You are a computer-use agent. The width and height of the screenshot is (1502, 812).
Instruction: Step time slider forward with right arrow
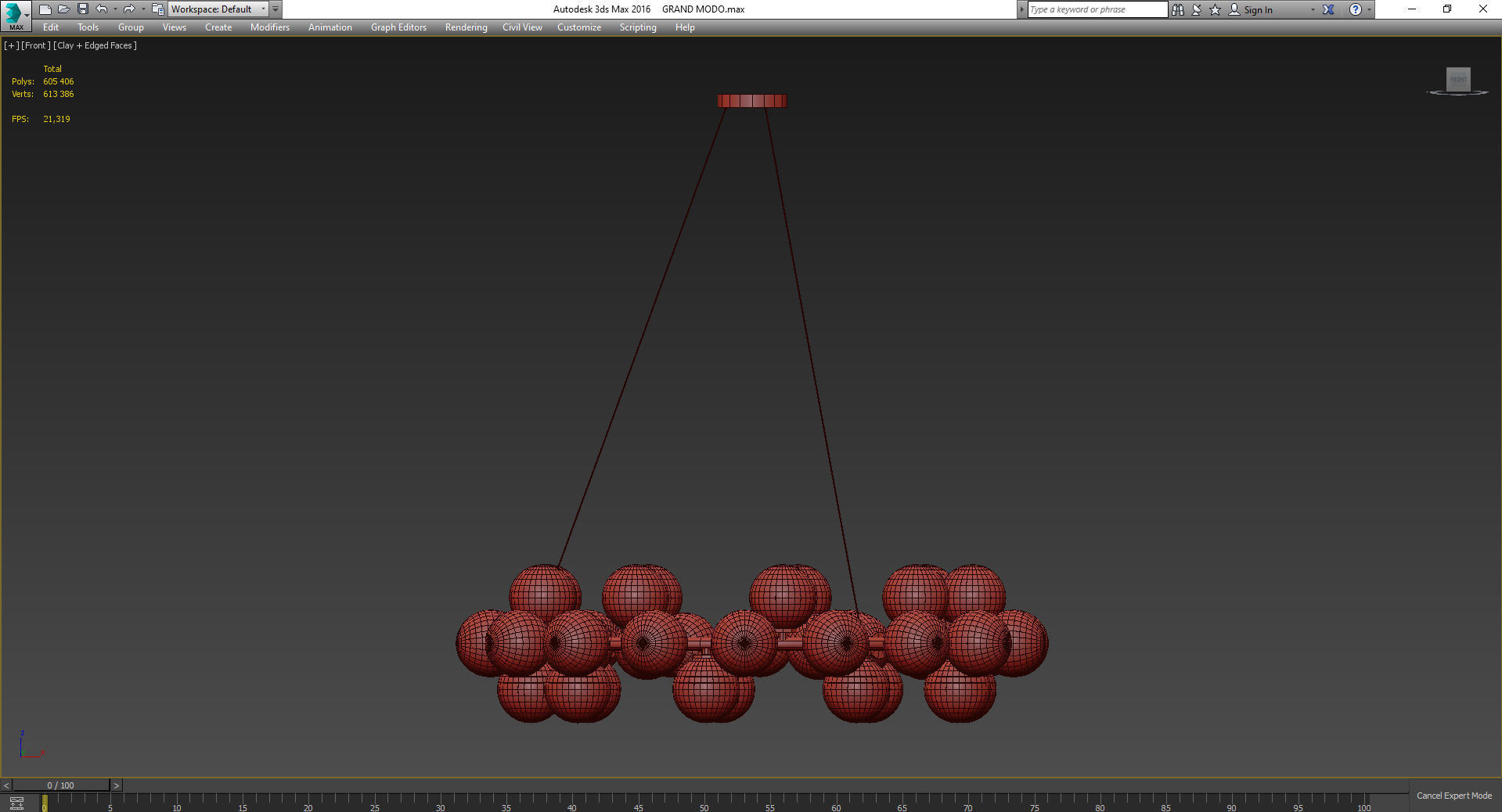117,785
